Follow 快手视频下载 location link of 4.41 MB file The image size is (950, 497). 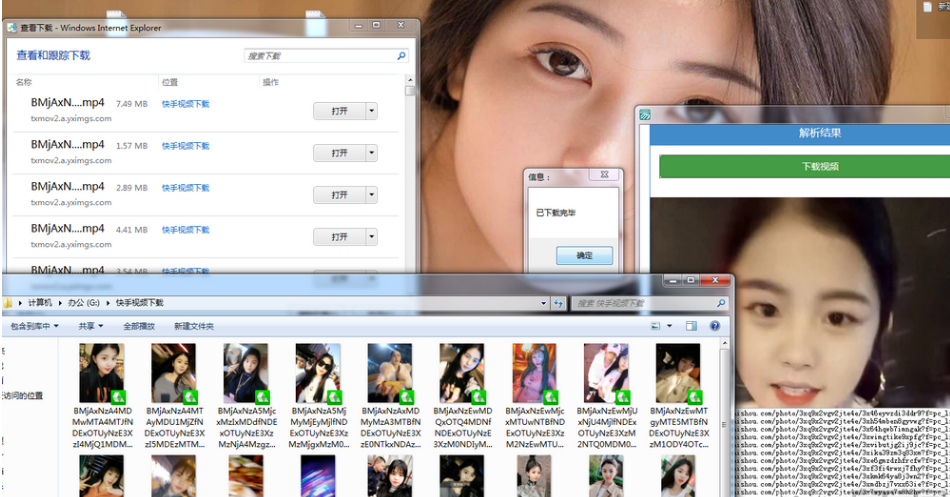click(x=185, y=230)
